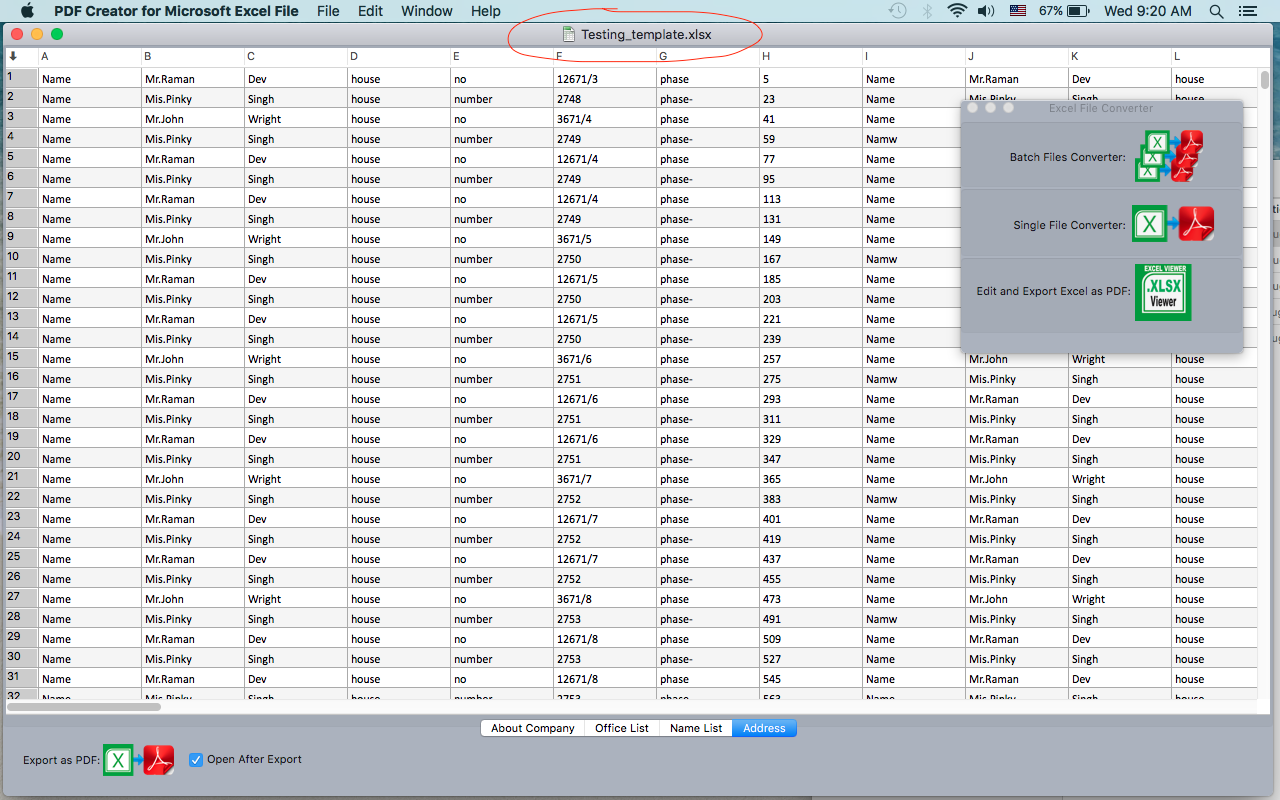The height and width of the screenshot is (800, 1280).
Task: Open the Window menu
Action: pos(426,11)
